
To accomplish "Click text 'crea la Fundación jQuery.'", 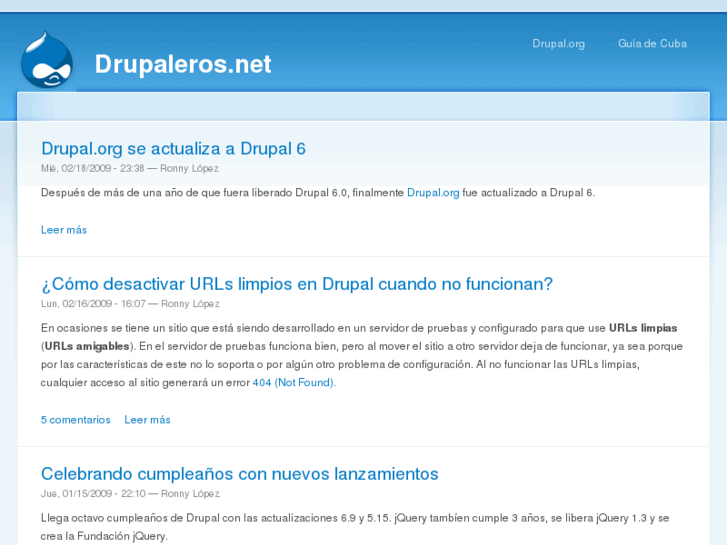I will click(x=104, y=536).
